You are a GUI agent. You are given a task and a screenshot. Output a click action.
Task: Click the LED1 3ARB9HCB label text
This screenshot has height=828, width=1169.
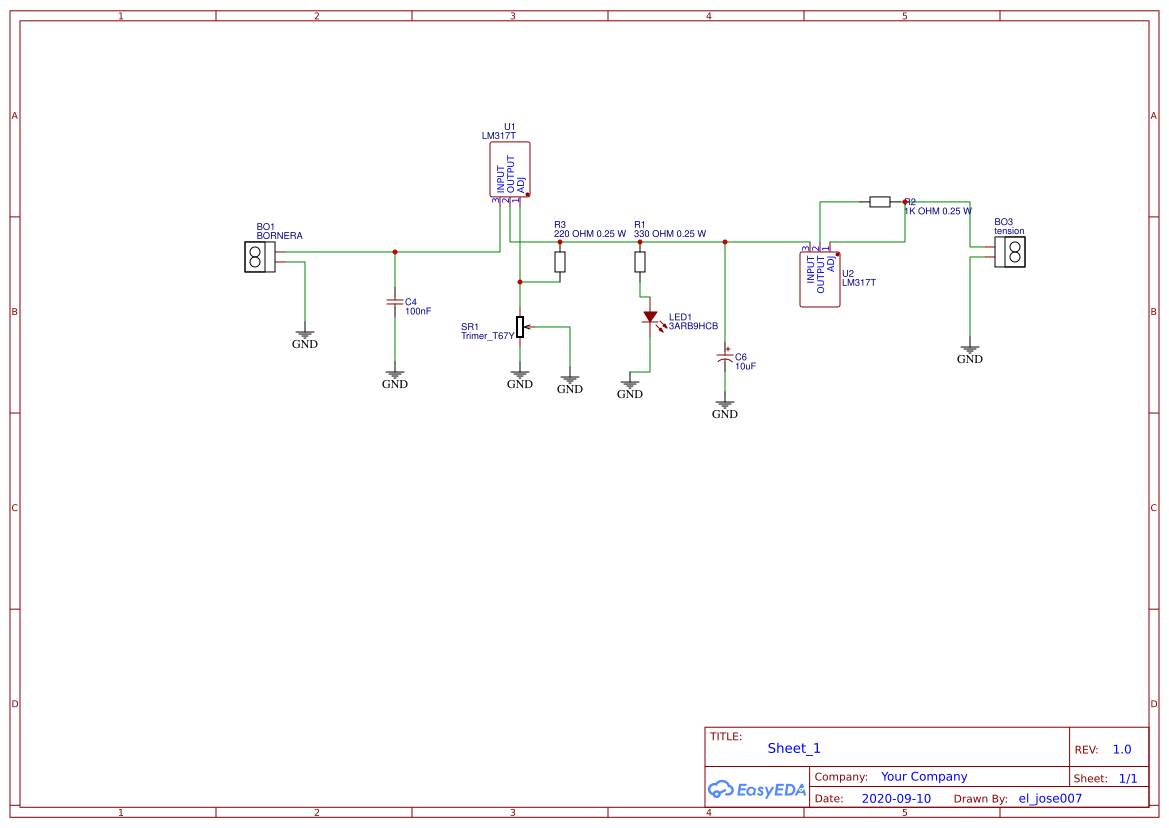coord(692,324)
